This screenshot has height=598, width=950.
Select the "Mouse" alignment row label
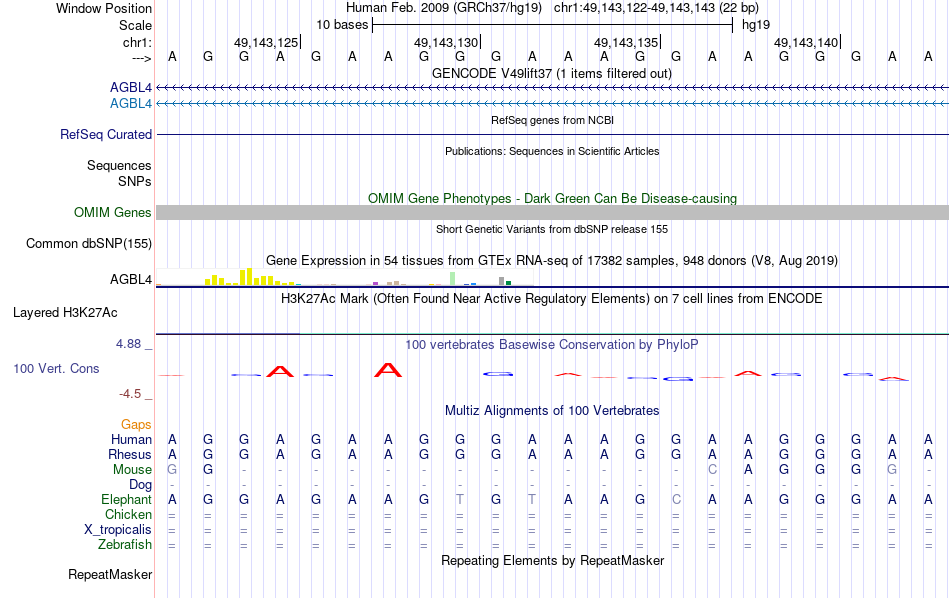point(132,470)
